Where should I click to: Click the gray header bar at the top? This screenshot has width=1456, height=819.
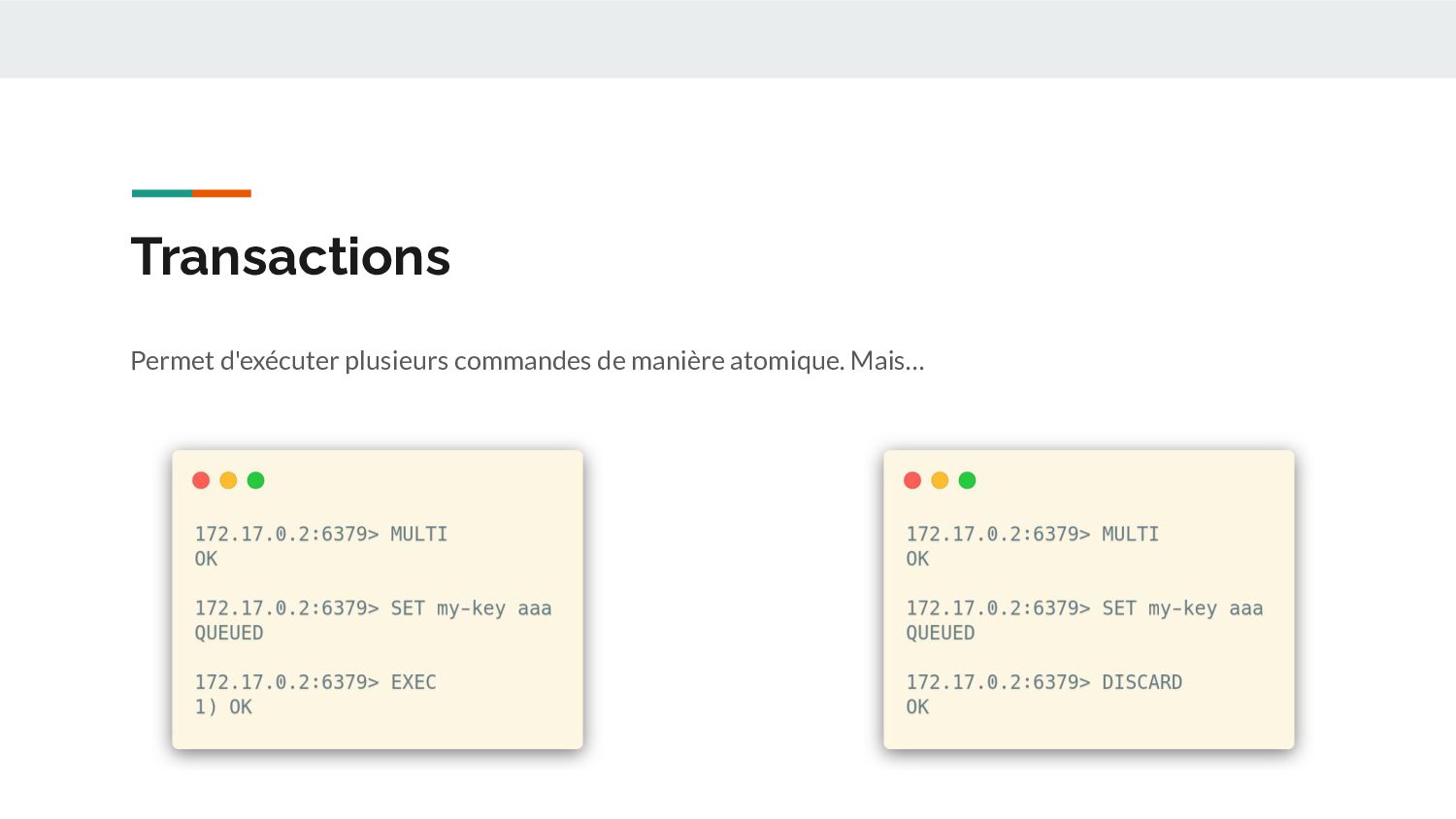click(x=728, y=39)
